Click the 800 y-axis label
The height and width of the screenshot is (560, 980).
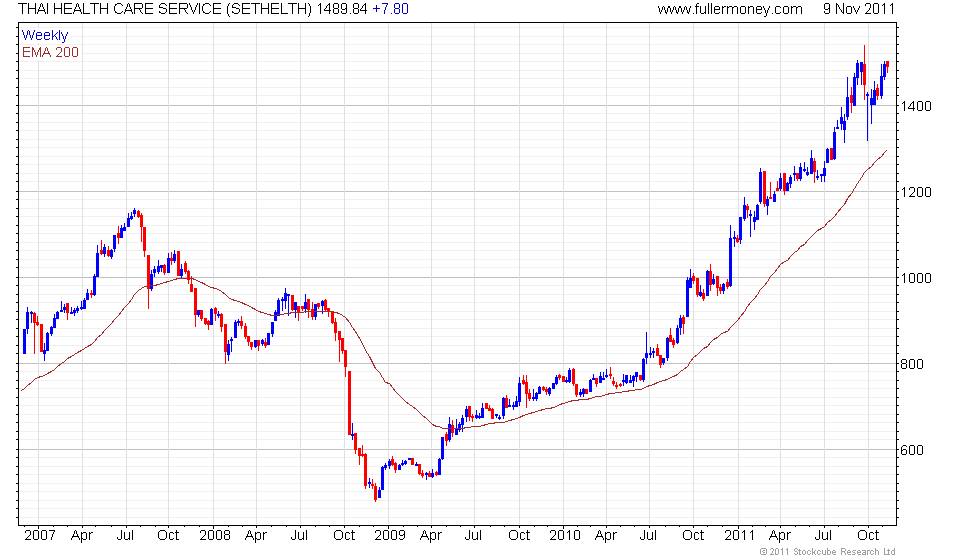coord(912,364)
